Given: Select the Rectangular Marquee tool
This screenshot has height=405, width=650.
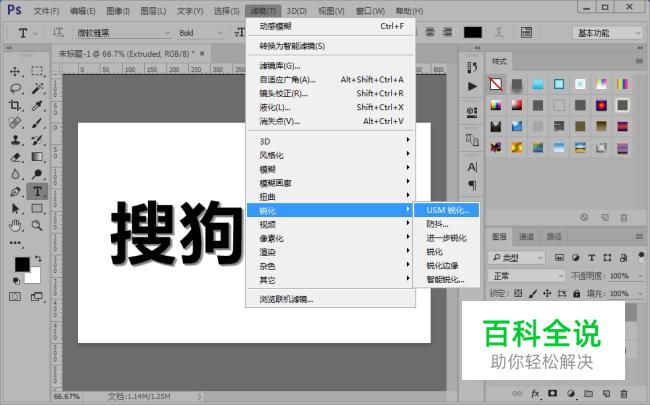Looking at the screenshot, I should pyautogui.click(x=37, y=71).
